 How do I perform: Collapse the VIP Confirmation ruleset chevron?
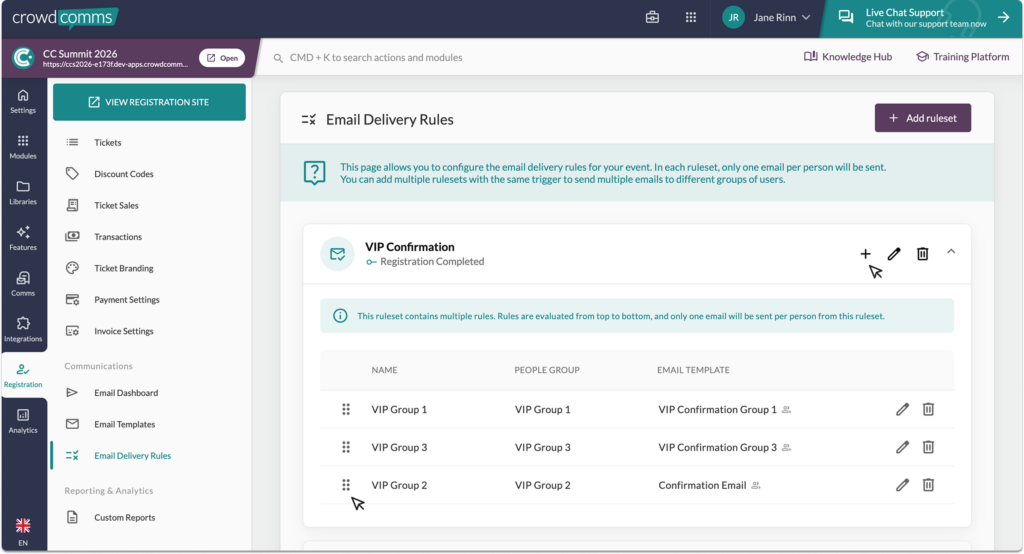[x=951, y=252]
